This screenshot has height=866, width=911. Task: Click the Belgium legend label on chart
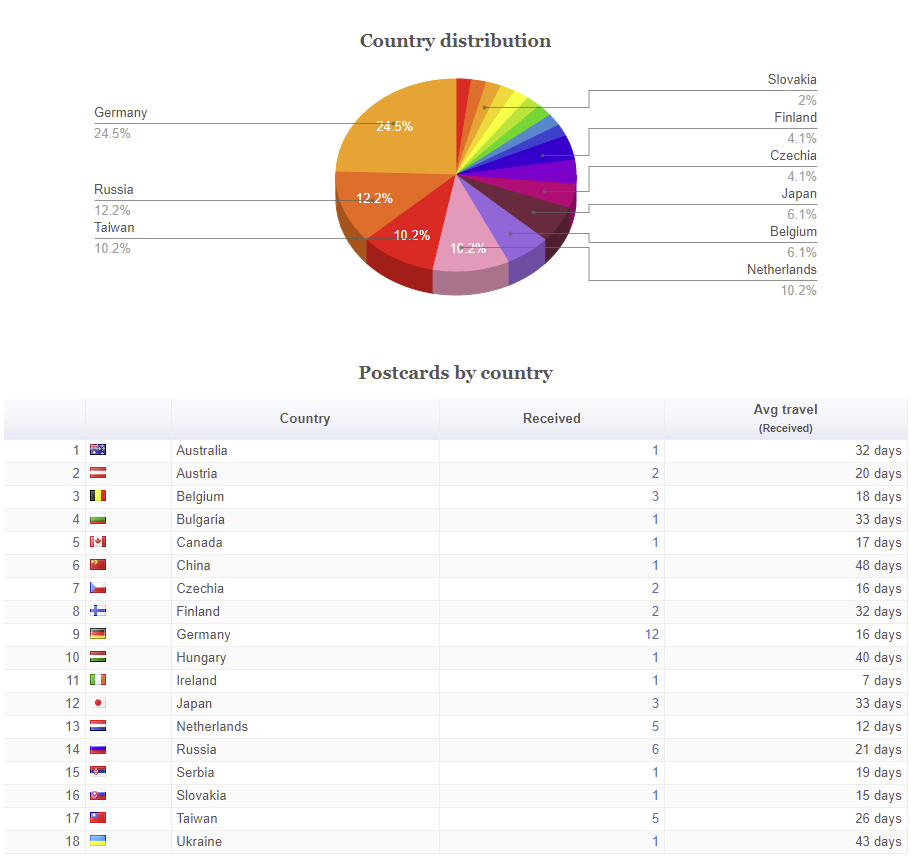pos(793,232)
